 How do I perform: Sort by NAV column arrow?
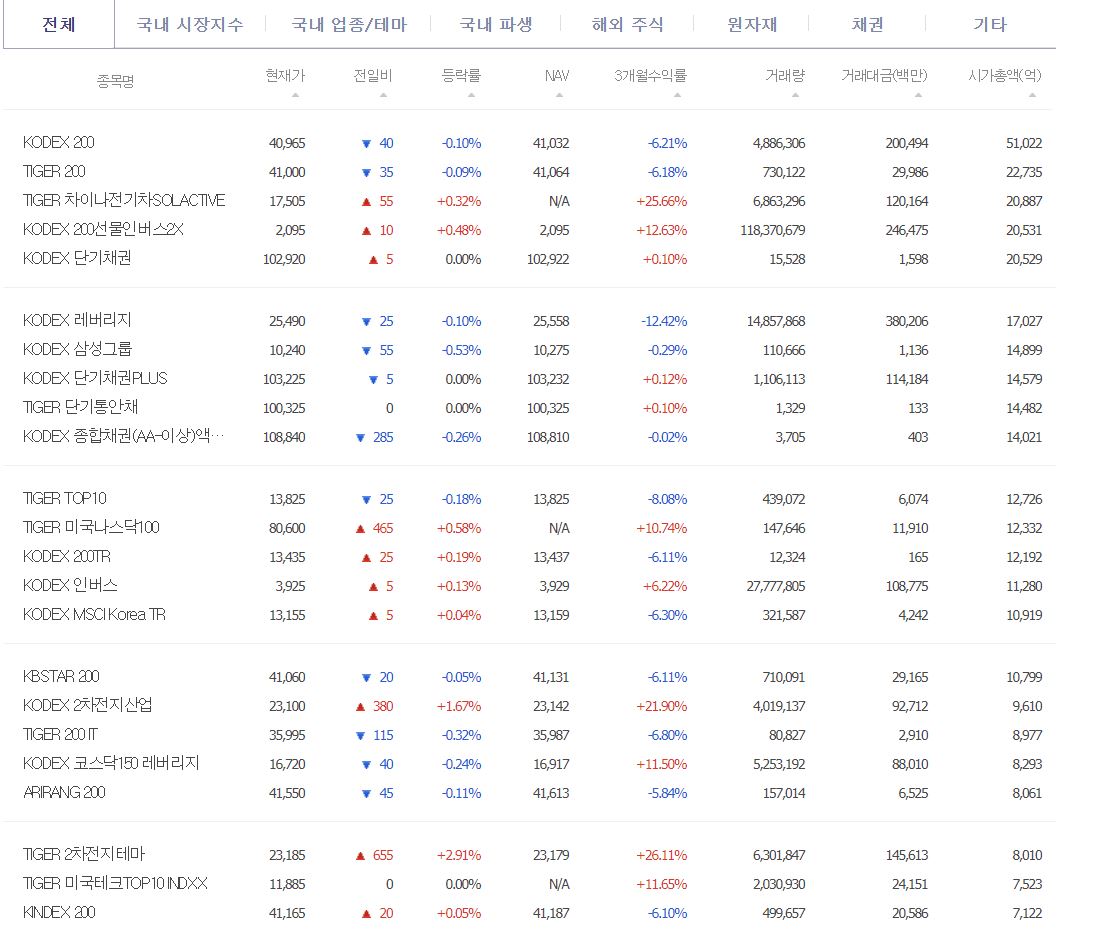pos(559,95)
